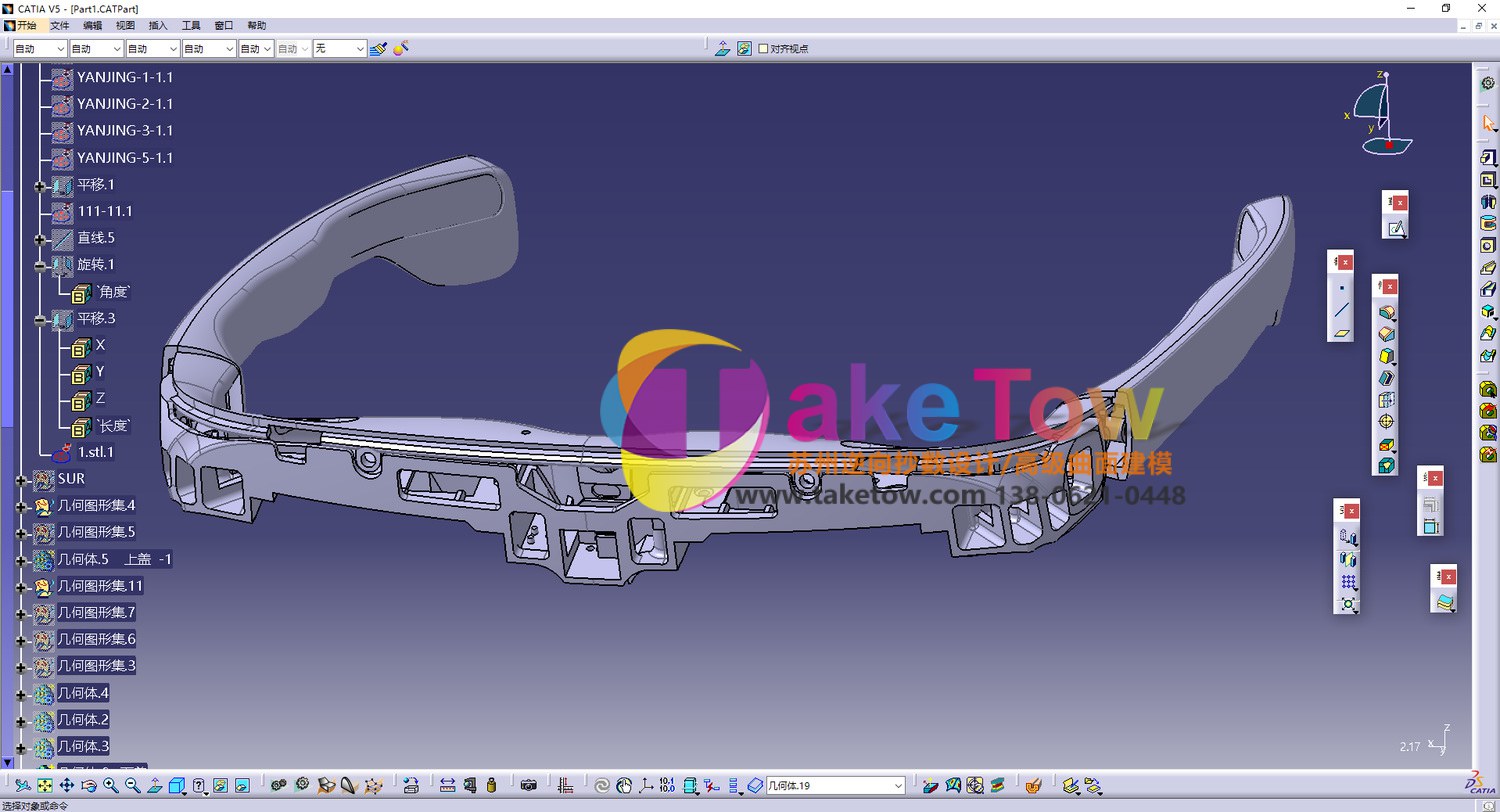Select 几何体.5 上盖 -1 in tree

tap(115, 559)
